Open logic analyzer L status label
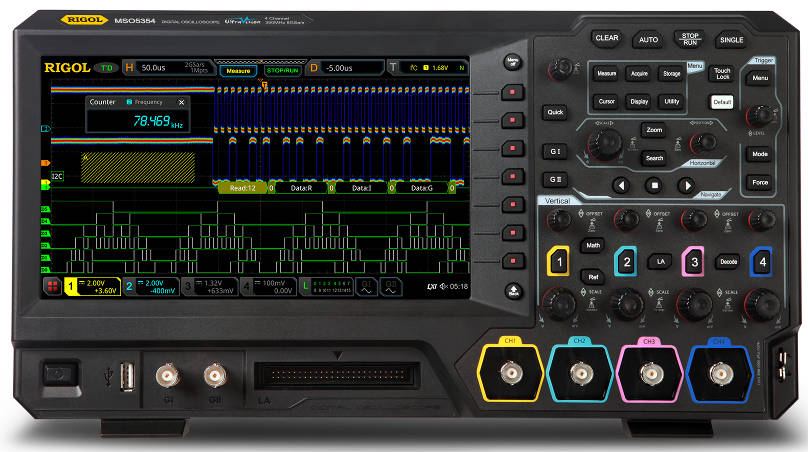The height and width of the screenshot is (452, 808). click(x=326, y=287)
